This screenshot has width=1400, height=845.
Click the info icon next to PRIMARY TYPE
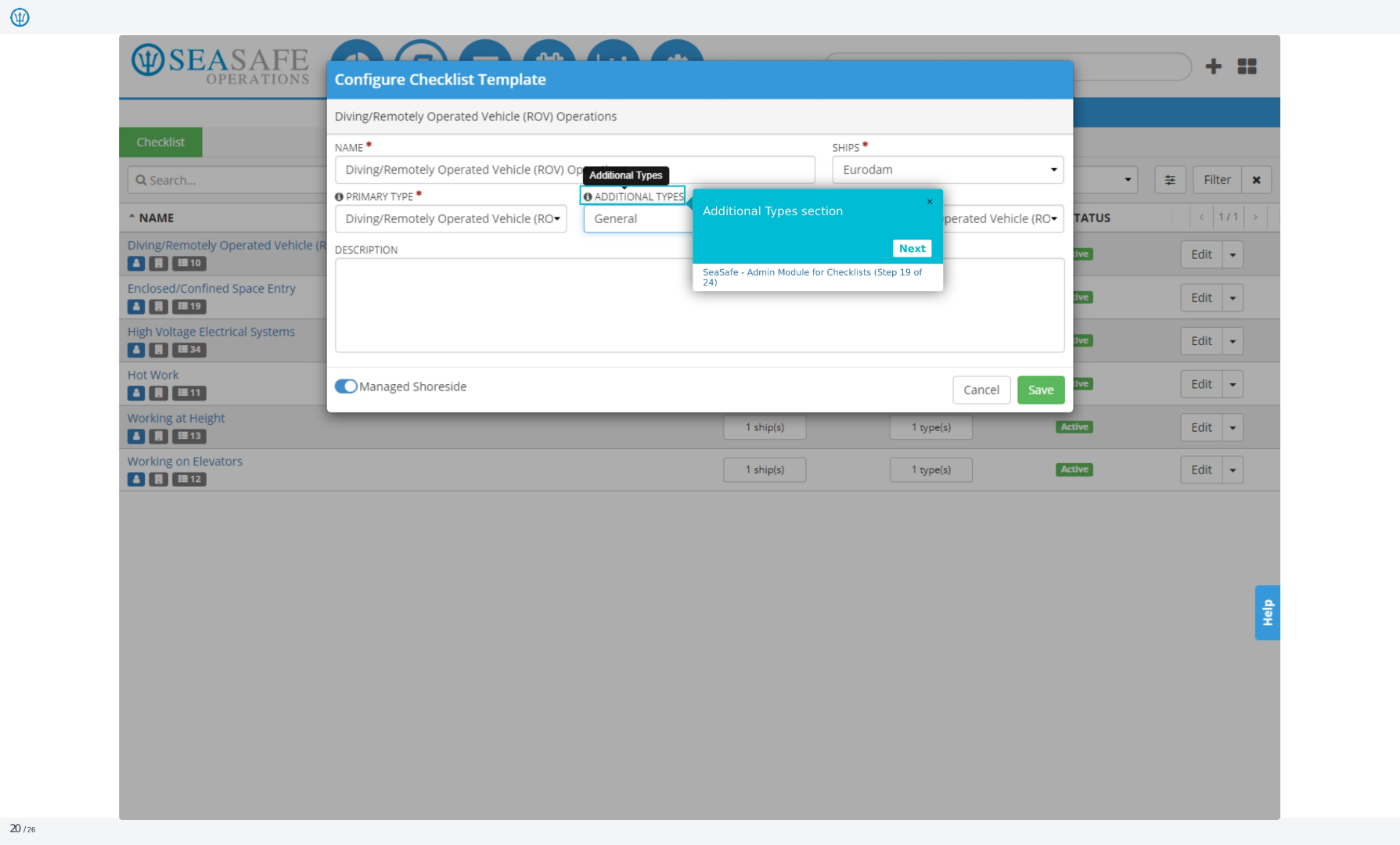(x=339, y=197)
